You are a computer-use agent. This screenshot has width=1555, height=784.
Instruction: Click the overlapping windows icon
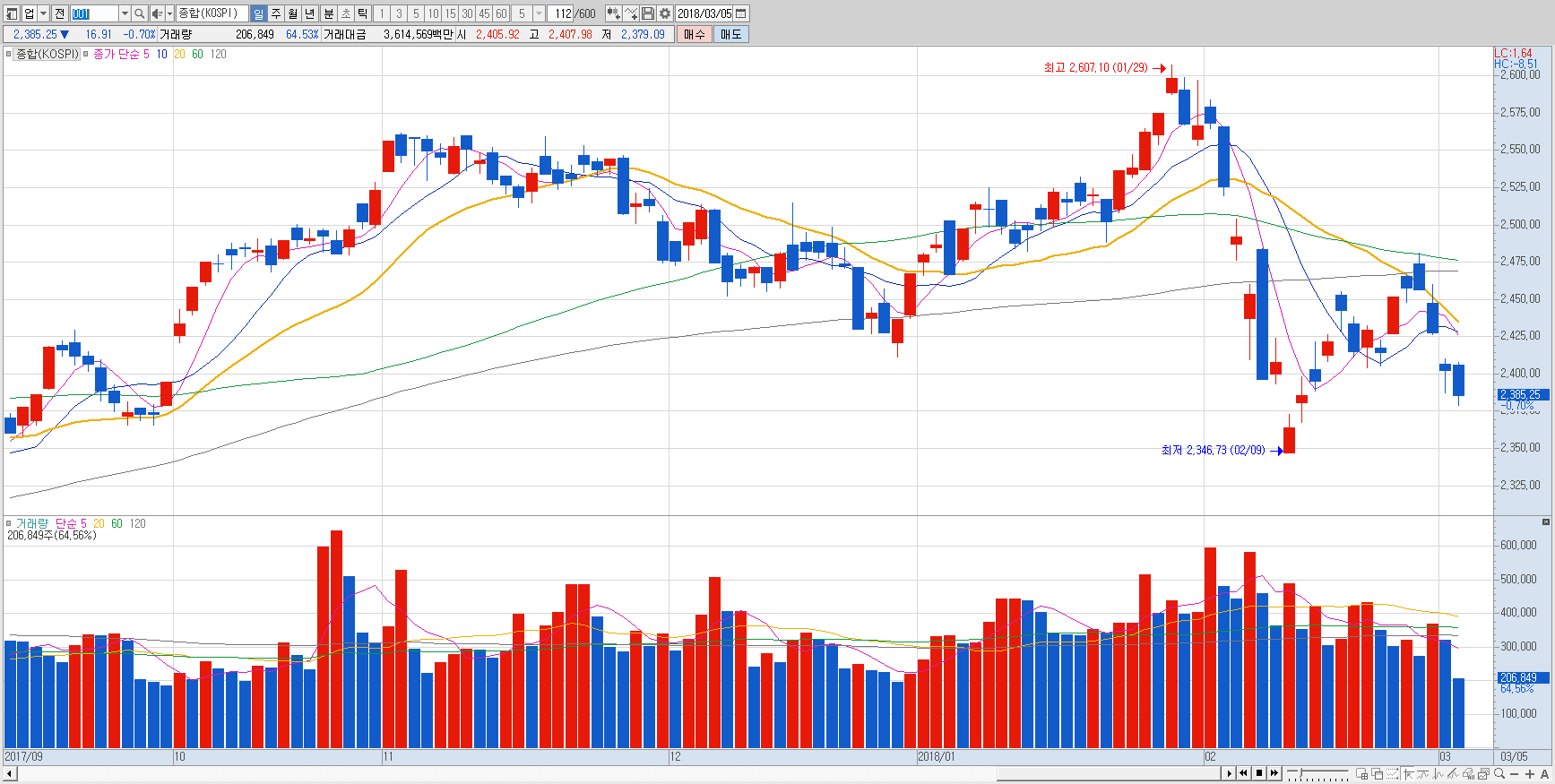click(1378, 773)
